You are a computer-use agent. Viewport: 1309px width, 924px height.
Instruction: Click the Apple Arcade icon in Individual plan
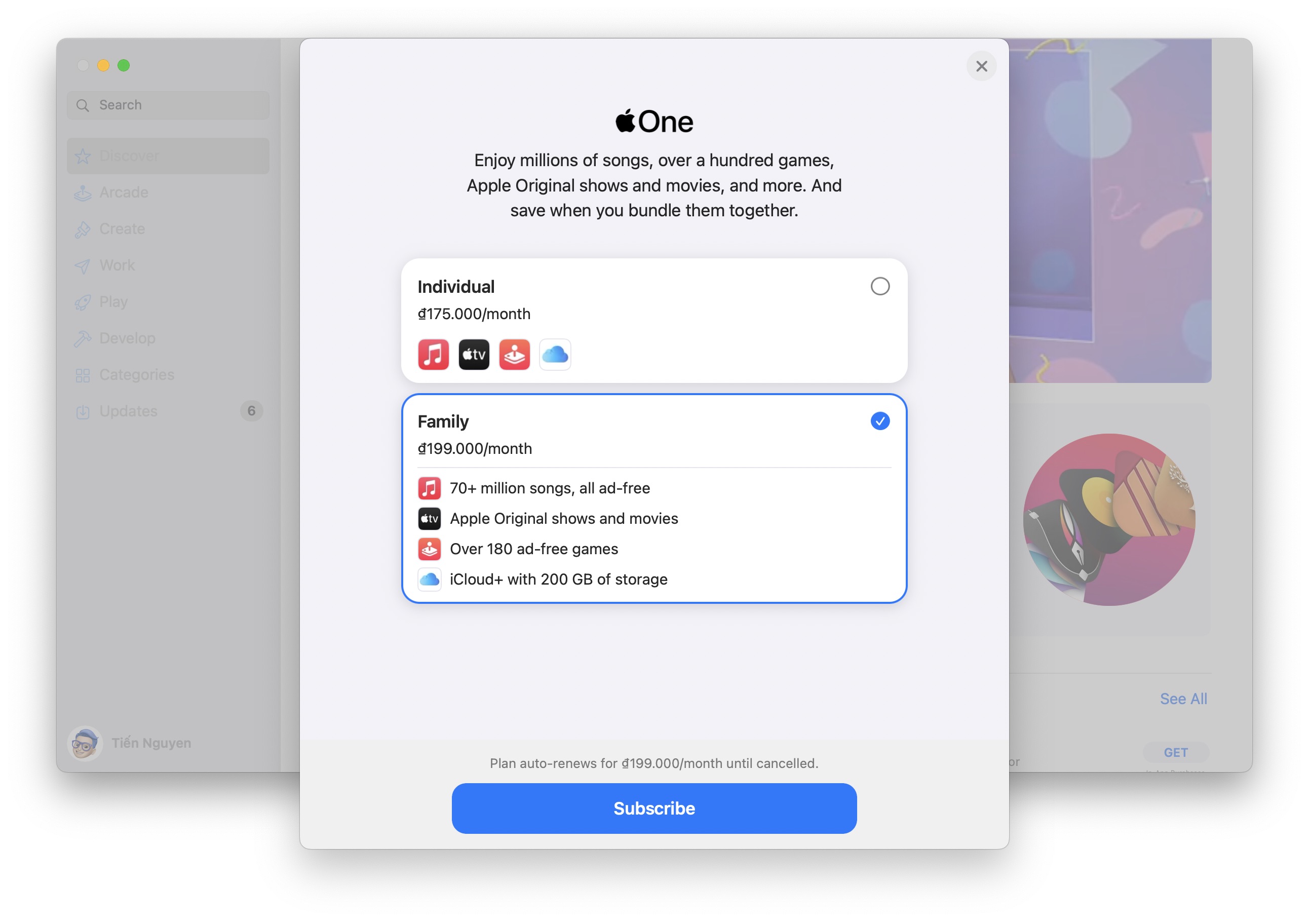pyautogui.click(x=513, y=354)
